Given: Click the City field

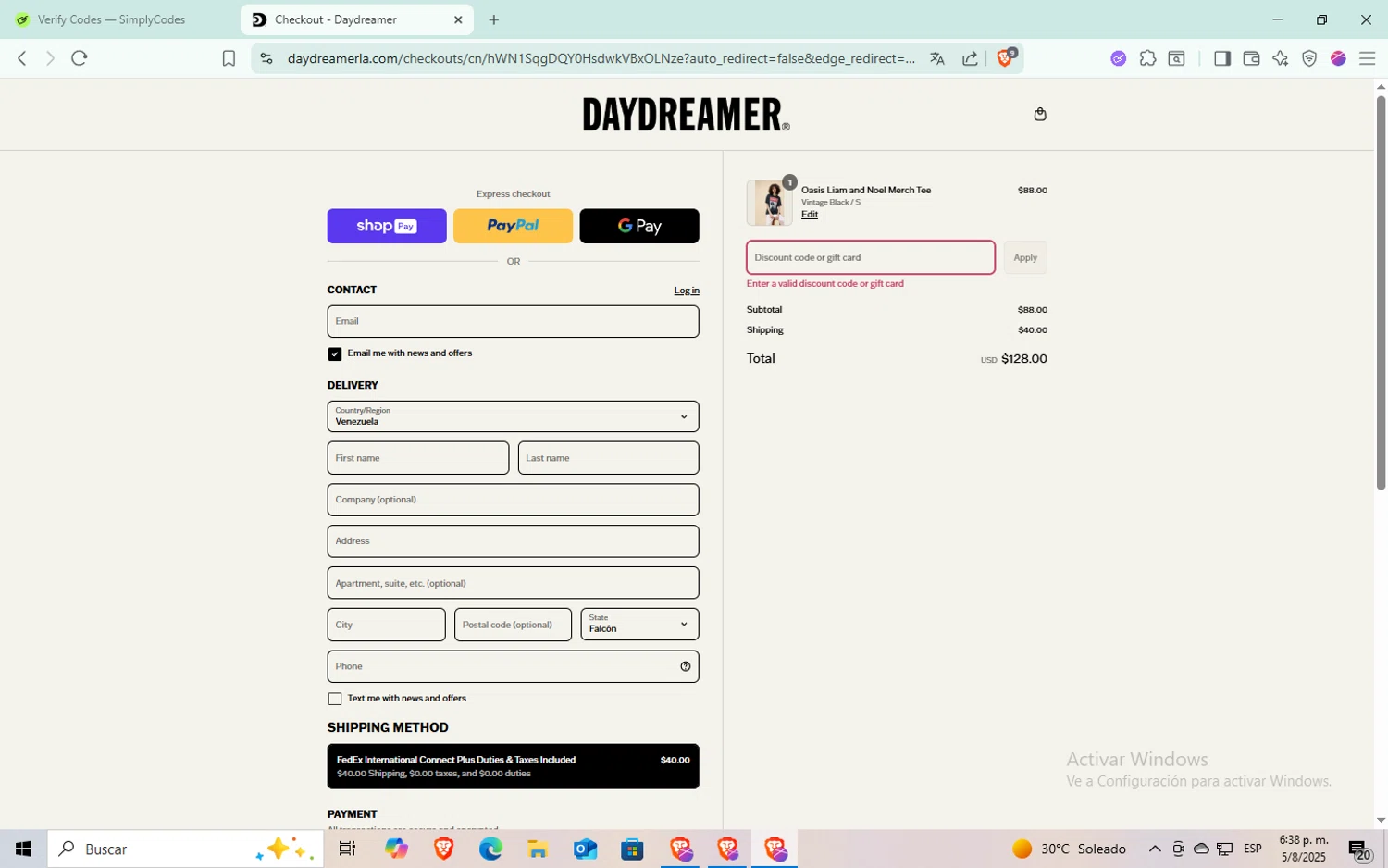Looking at the screenshot, I should tap(386, 625).
